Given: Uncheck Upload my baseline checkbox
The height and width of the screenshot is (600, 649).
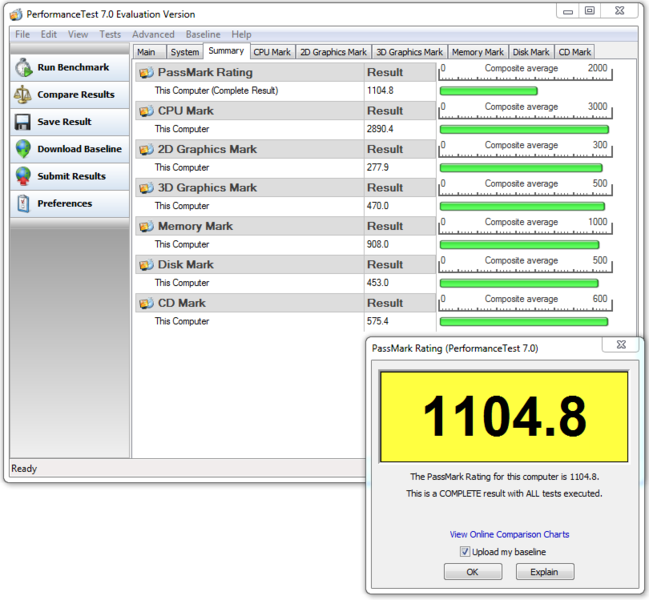Looking at the screenshot, I should 465,552.
